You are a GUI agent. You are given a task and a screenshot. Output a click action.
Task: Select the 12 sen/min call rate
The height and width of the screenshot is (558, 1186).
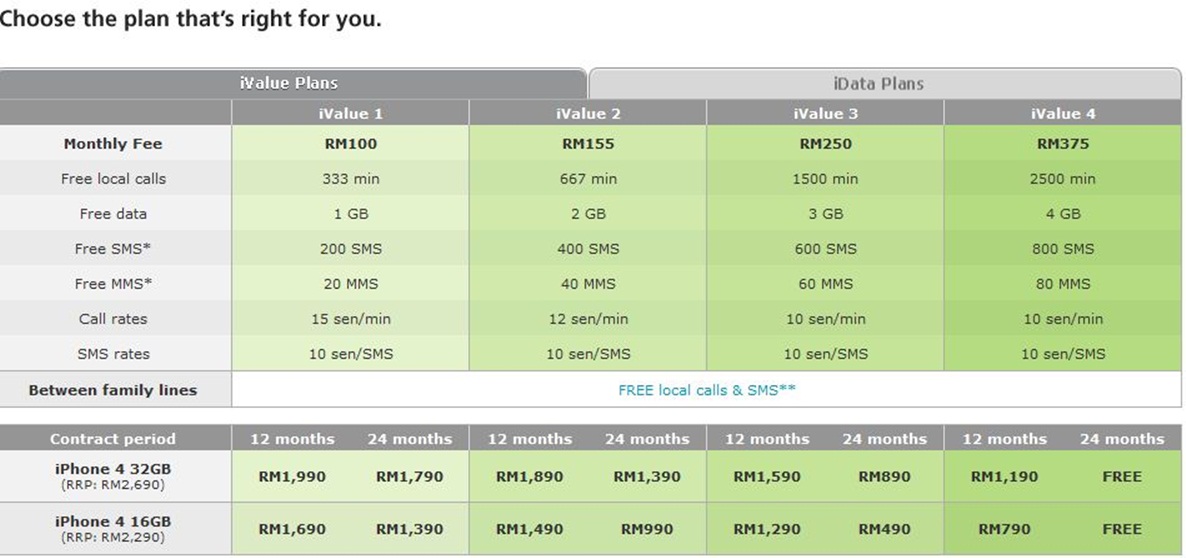pyautogui.click(x=588, y=318)
